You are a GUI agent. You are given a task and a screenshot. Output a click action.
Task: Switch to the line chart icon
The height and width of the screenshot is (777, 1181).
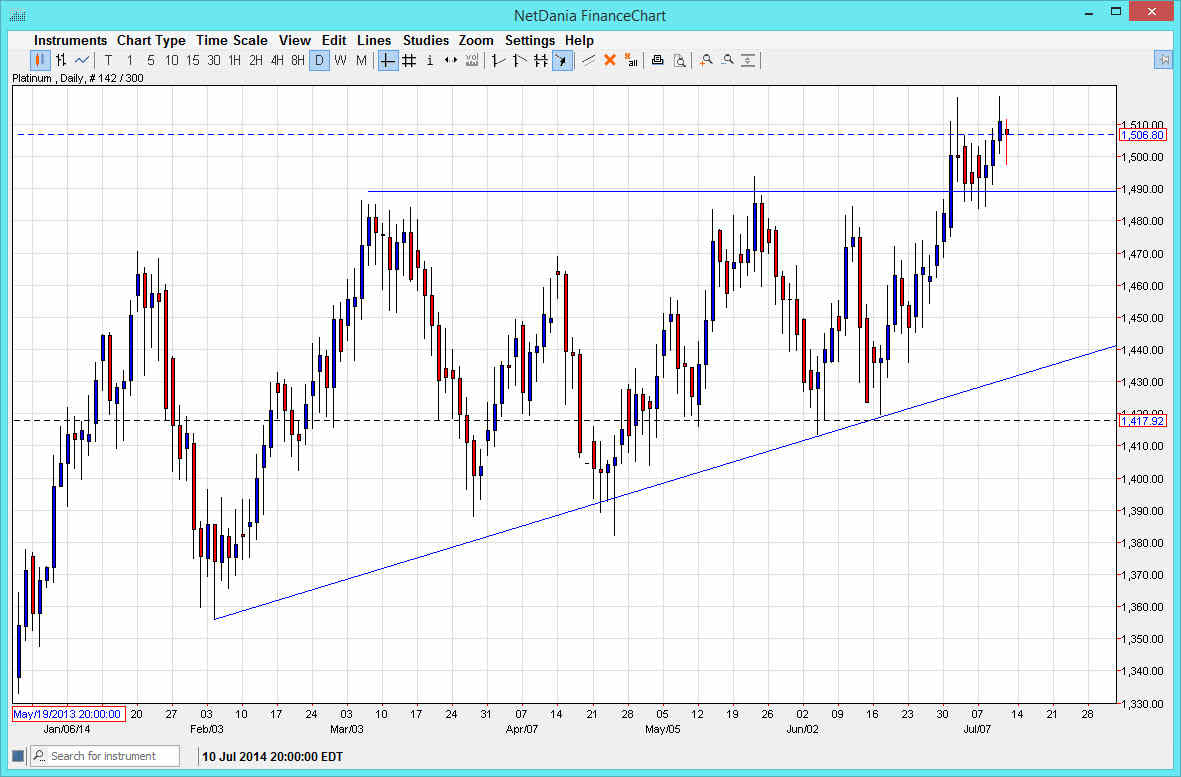coord(82,61)
